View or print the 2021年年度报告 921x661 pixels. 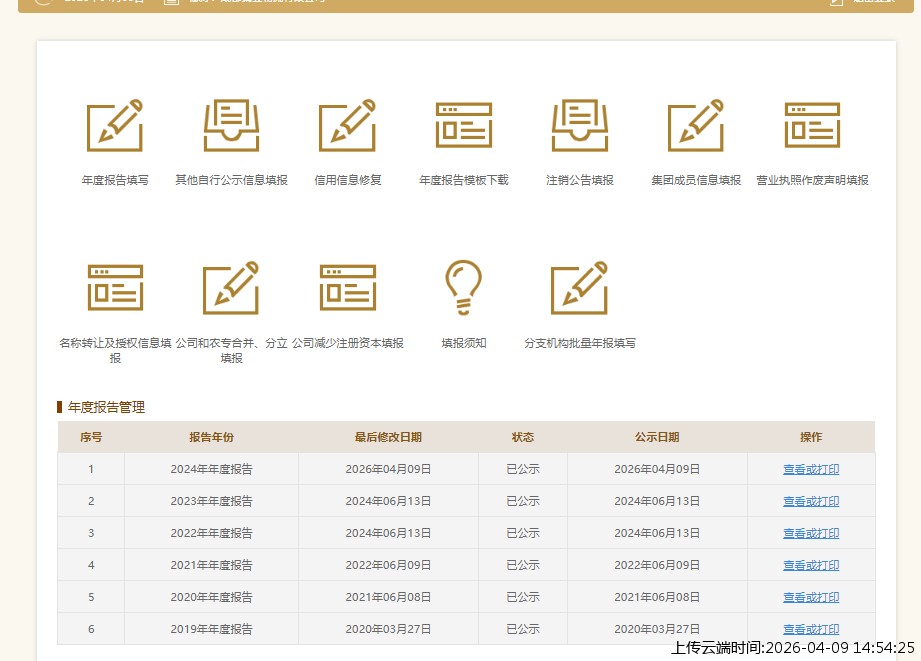click(811, 565)
